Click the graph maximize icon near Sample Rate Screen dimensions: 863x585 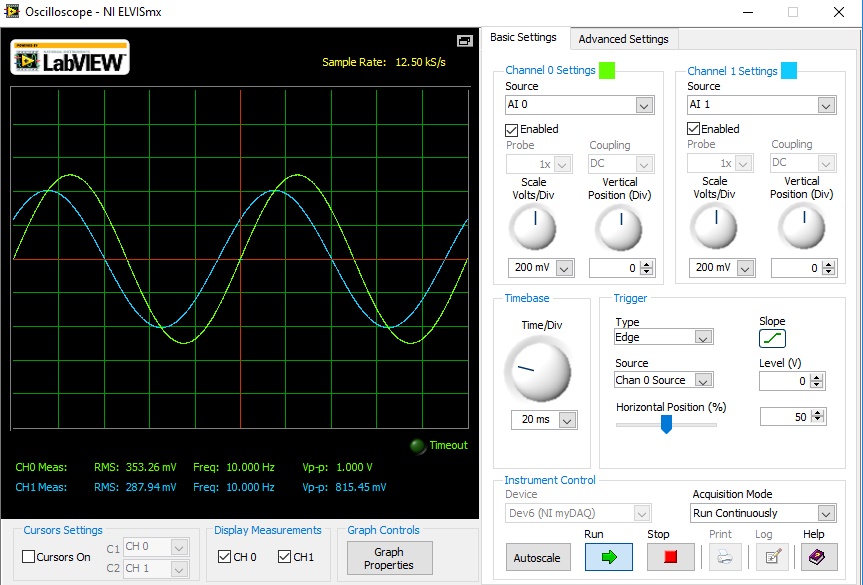click(464, 41)
